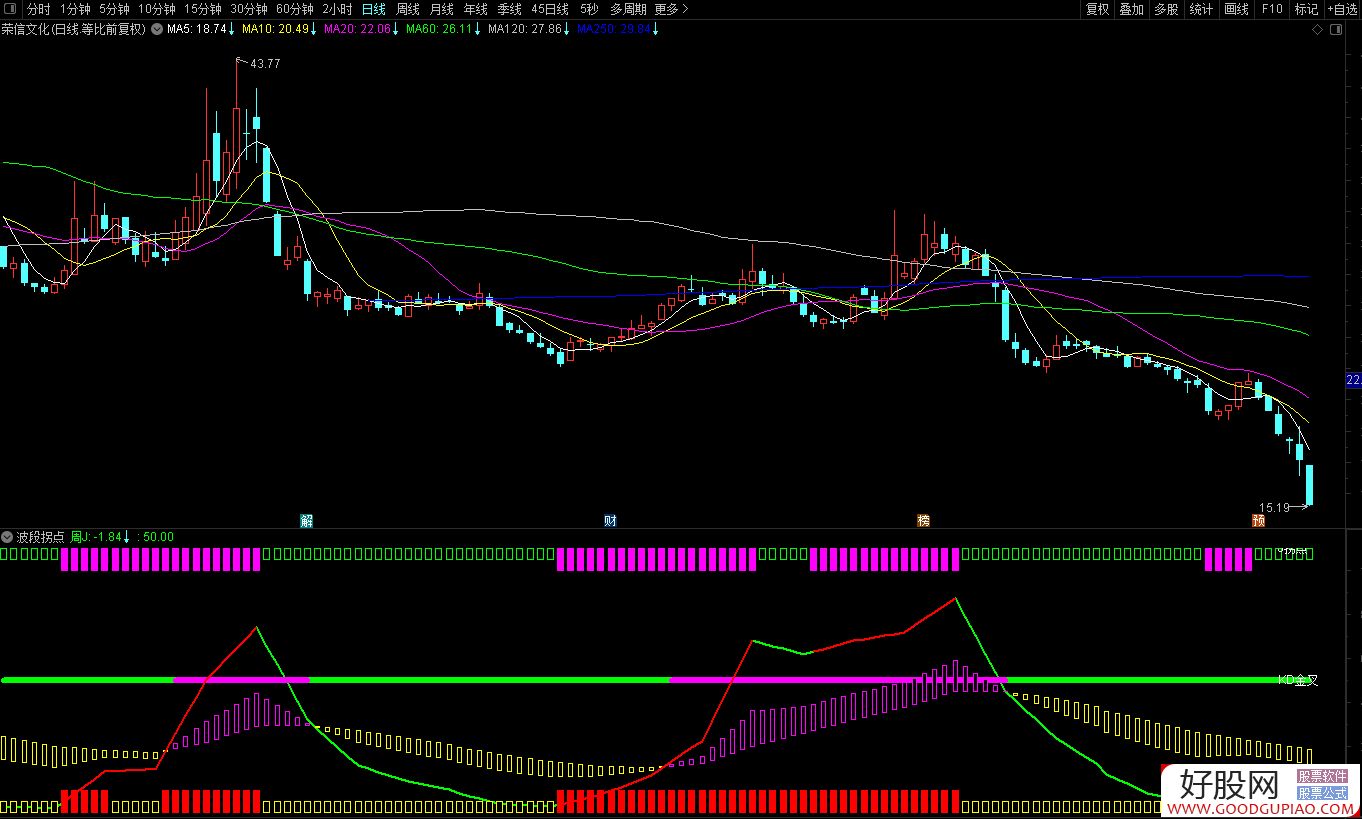Click the diamond icon near top right
Image resolution: width=1362 pixels, height=819 pixels.
(1318, 30)
